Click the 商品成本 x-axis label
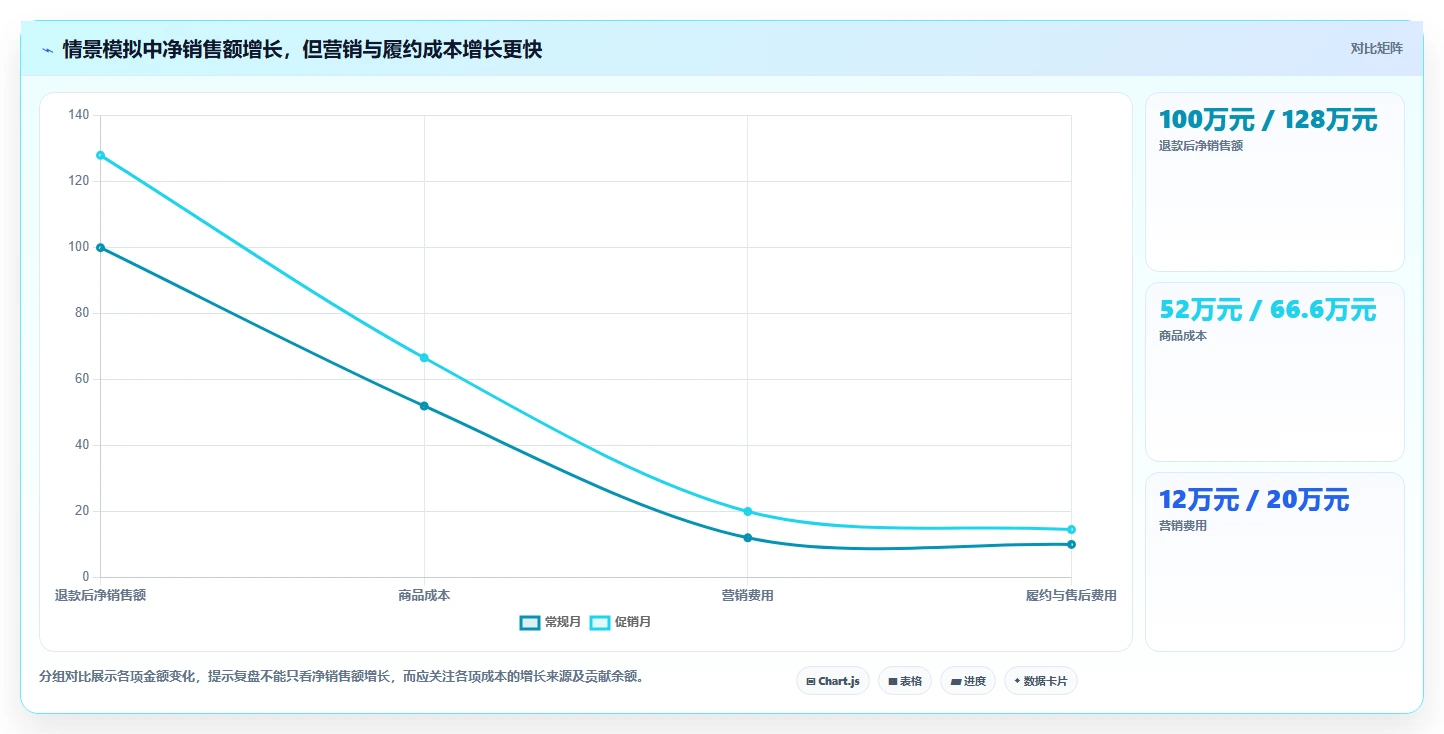Image resolution: width=1444 pixels, height=734 pixels. [x=424, y=596]
